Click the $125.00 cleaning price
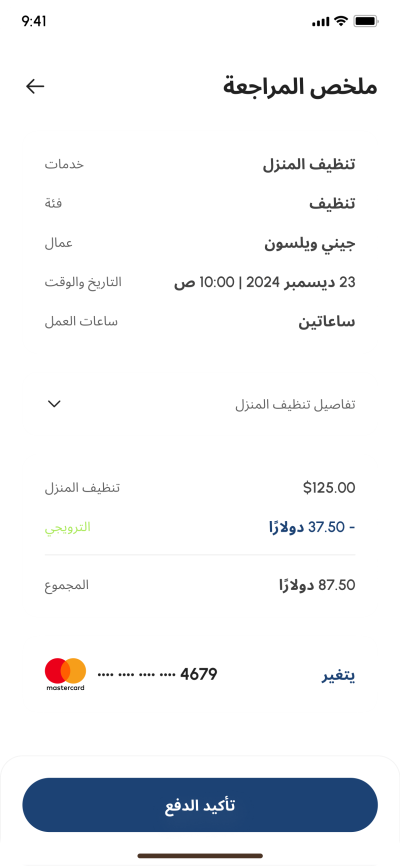This screenshot has height=866, width=400. (329, 488)
